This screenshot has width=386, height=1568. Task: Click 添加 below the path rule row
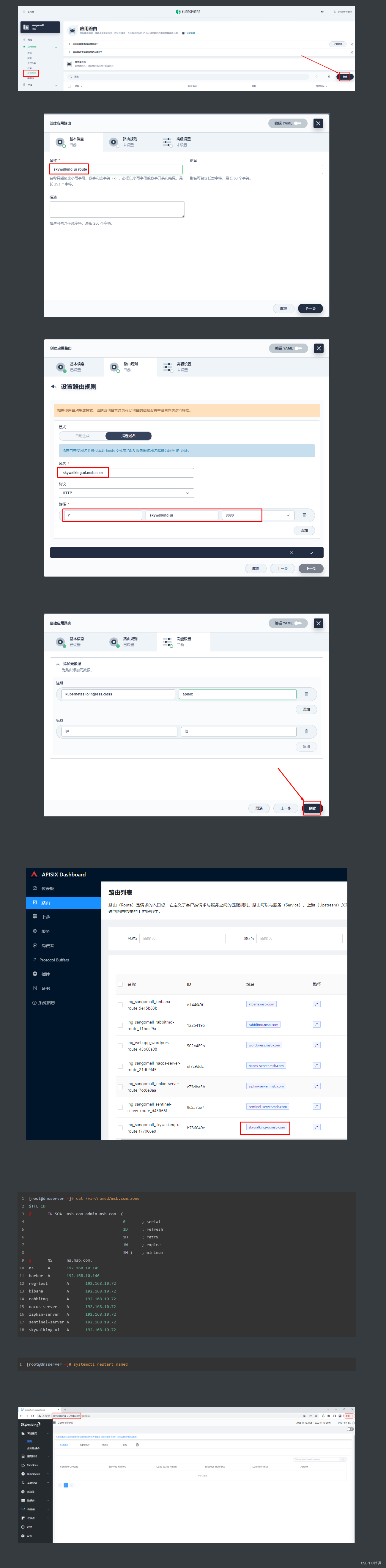pos(304,530)
